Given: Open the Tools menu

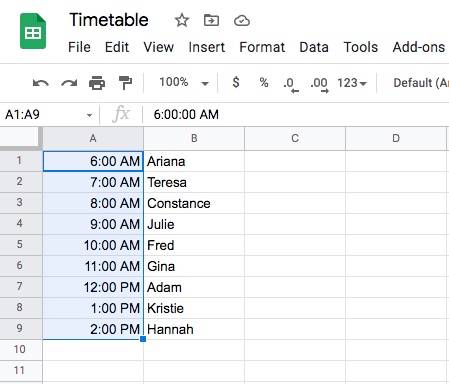Looking at the screenshot, I should [361, 47].
